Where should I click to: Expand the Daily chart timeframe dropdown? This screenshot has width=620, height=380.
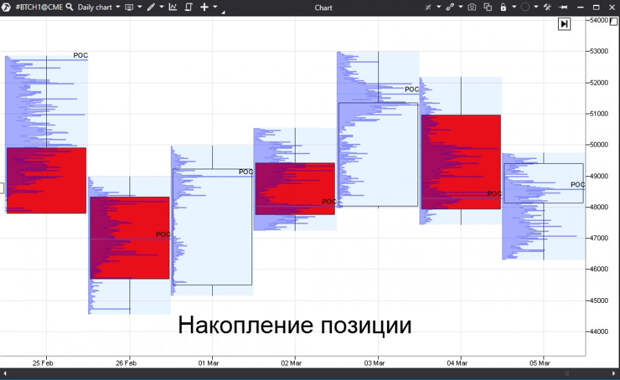[x=118, y=7]
